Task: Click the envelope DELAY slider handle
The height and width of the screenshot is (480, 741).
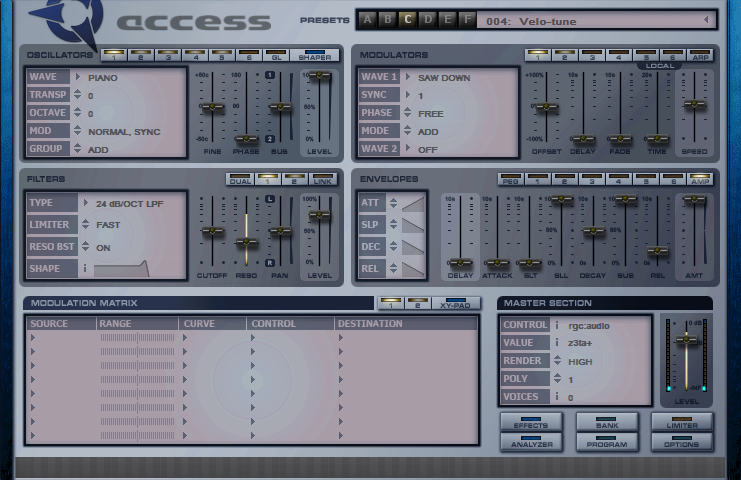Action: point(460,263)
